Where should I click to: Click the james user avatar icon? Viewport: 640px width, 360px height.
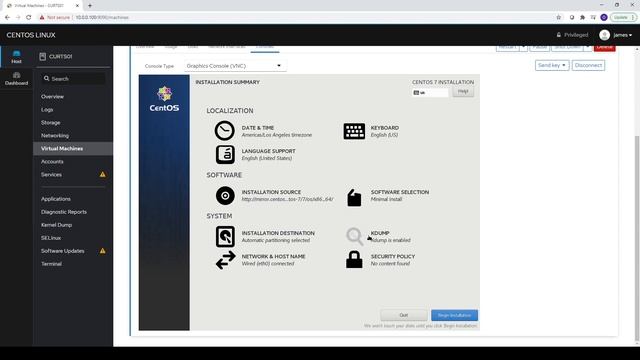(x=604, y=35)
